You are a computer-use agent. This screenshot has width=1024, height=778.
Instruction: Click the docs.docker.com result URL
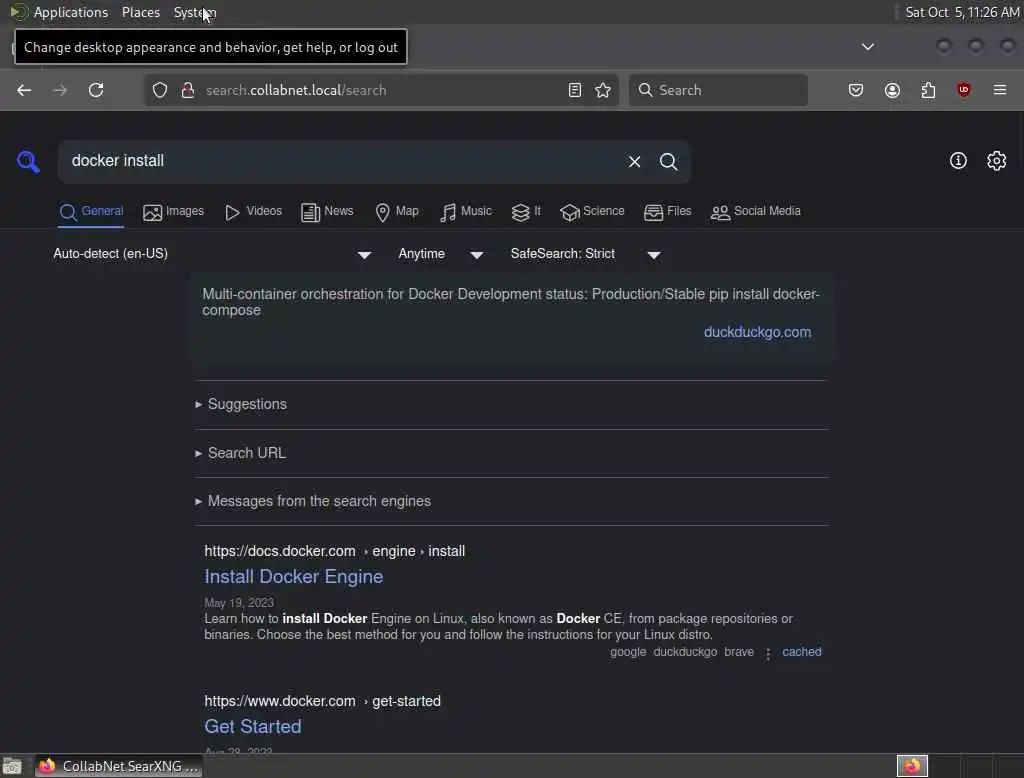334,551
